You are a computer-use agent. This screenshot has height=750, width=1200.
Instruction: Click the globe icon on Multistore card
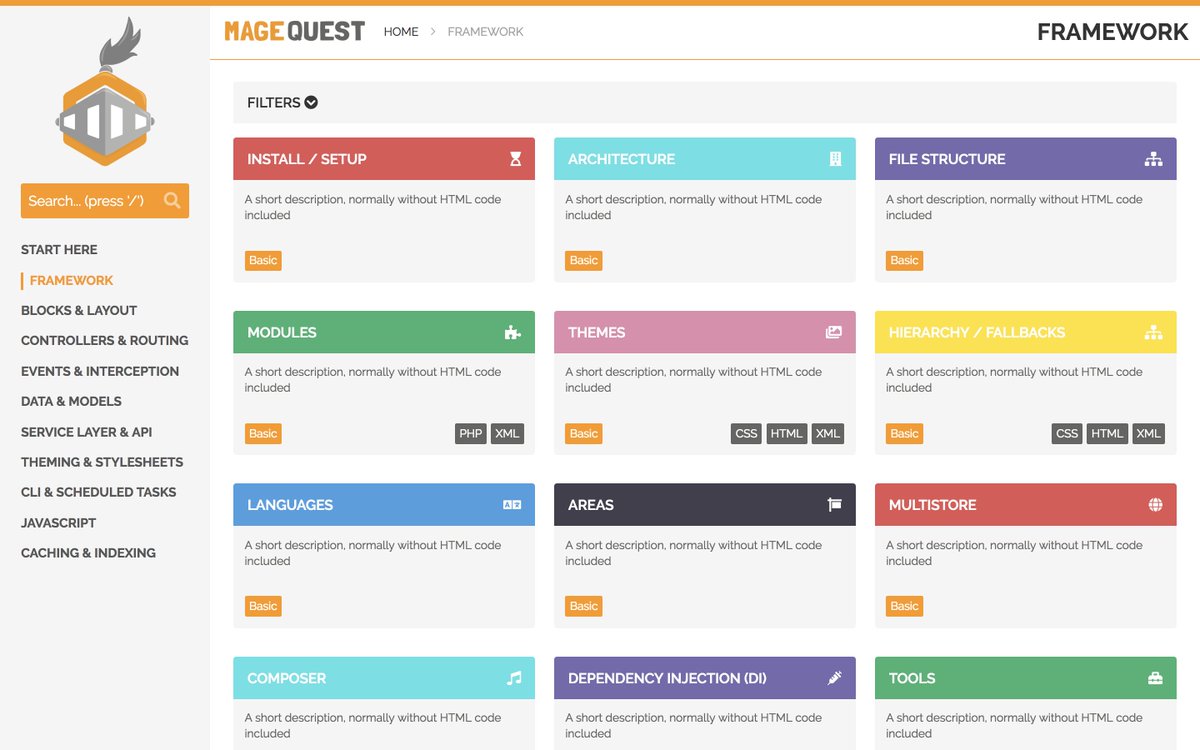pos(1157,504)
